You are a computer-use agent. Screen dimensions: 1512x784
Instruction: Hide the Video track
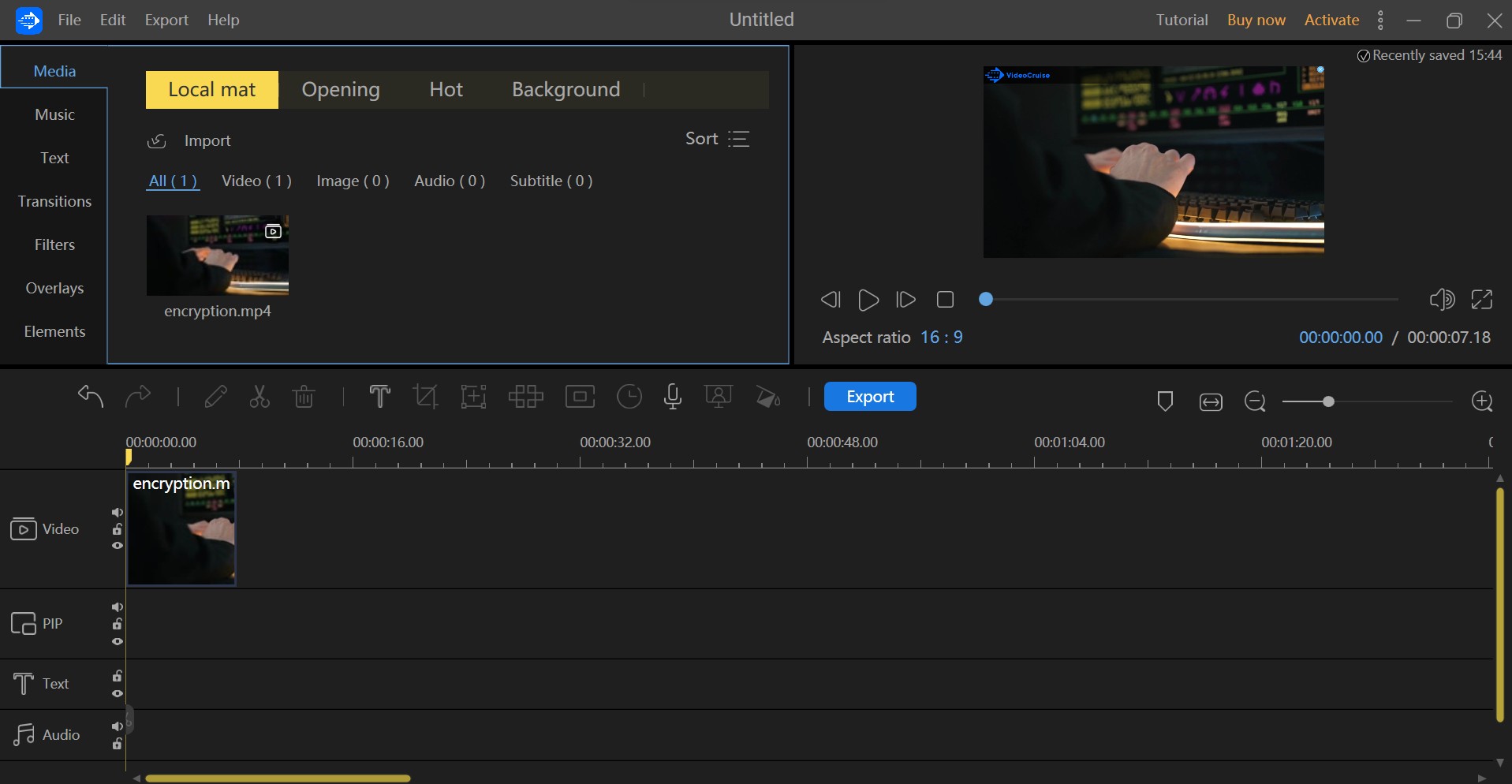click(x=118, y=546)
